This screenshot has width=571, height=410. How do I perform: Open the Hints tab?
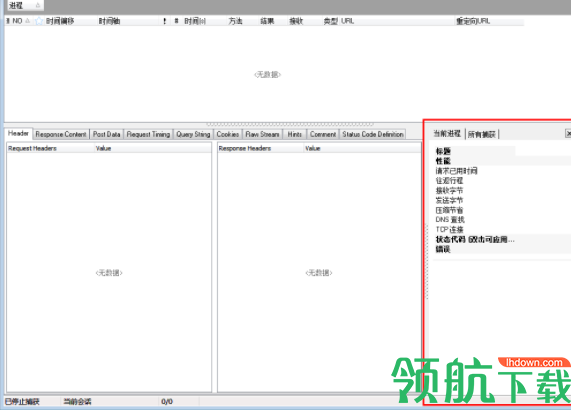[x=295, y=134]
